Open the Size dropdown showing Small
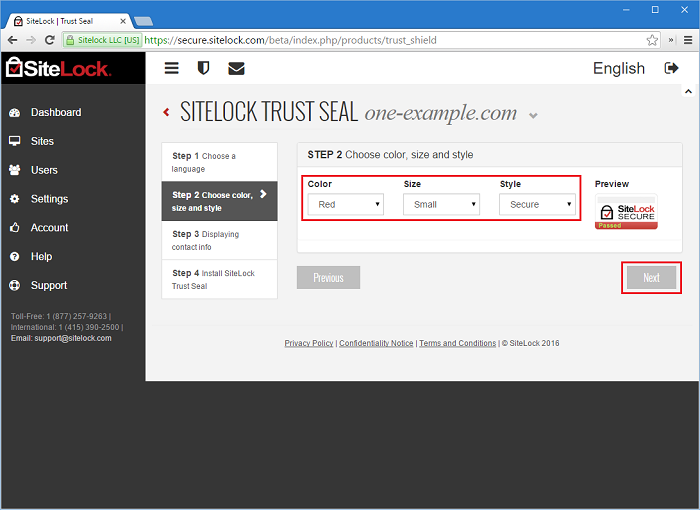Image resolution: width=700 pixels, height=510 pixels. pyautogui.click(x=442, y=204)
